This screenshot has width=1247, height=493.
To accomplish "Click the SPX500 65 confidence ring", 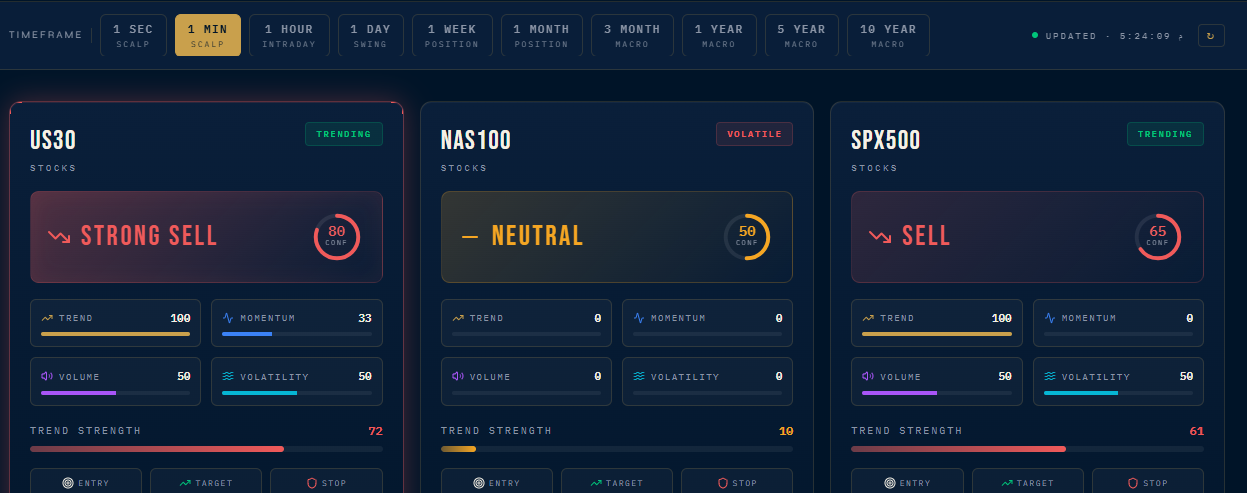I will [x=1157, y=237].
